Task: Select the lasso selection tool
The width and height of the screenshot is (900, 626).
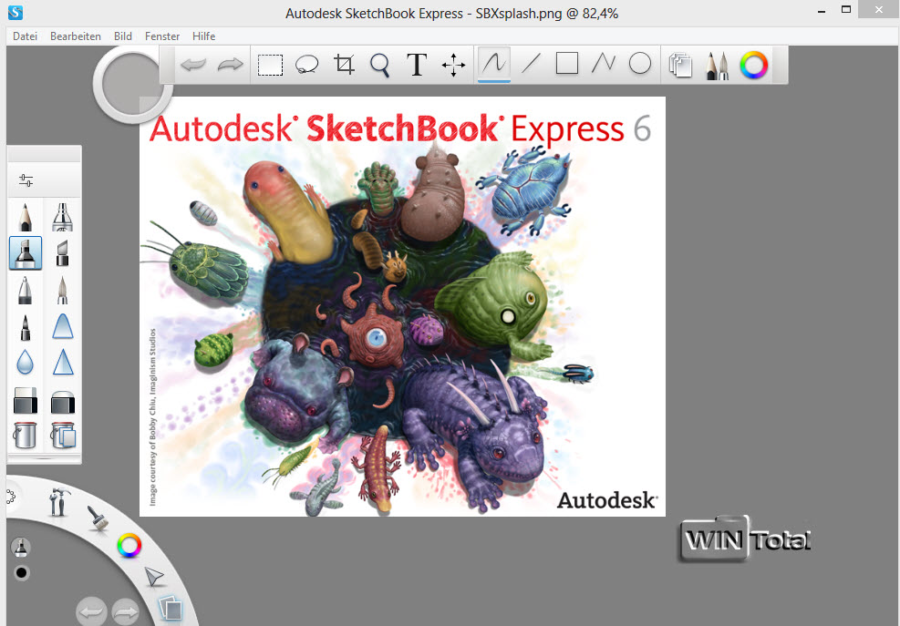Action: coord(307,65)
